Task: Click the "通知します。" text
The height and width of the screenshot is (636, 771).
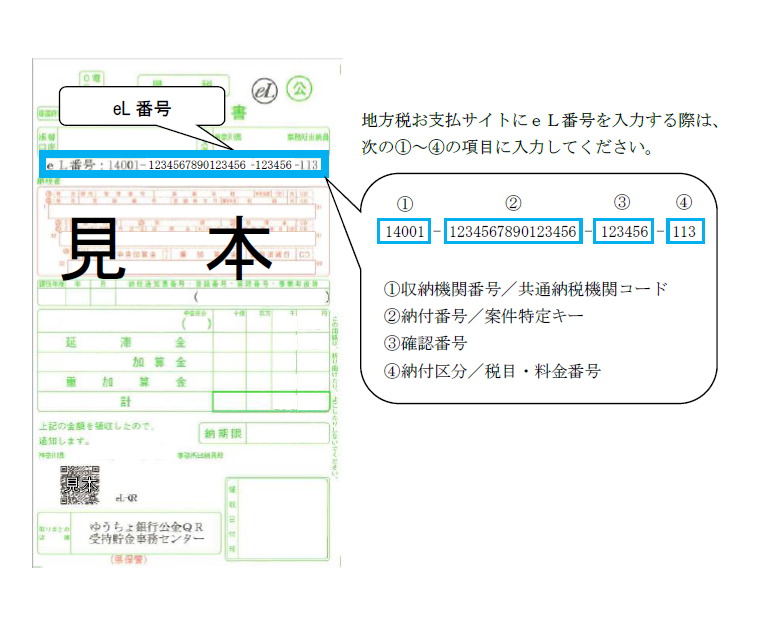Action: (64, 441)
